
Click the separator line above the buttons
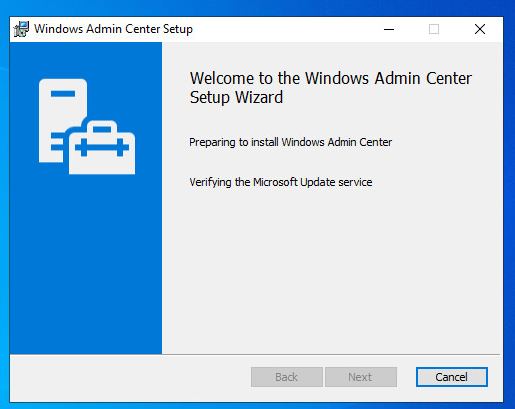(255, 354)
